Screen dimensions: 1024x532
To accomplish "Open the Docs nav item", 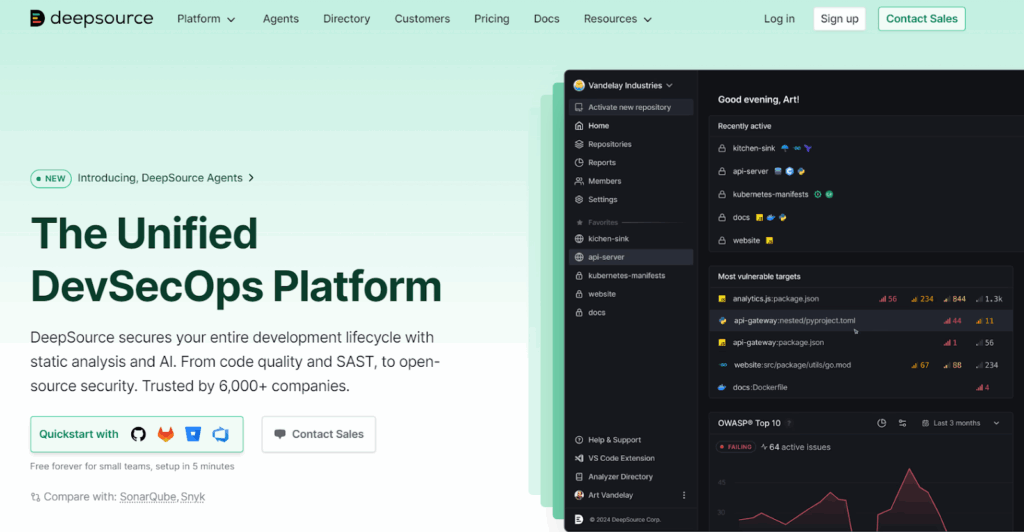I will [547, 19].
